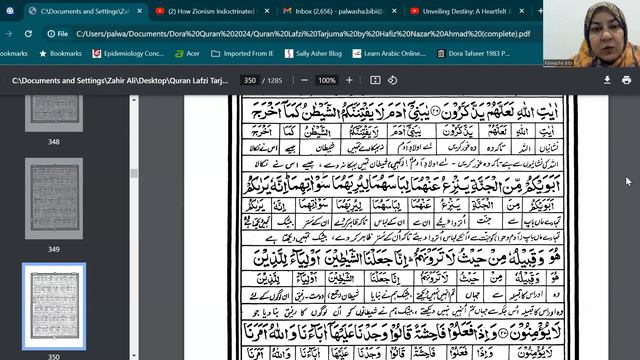Screen dimensions: 640x360
Task: Select page 350 thumbnail
Action: (x=54, y=306)
